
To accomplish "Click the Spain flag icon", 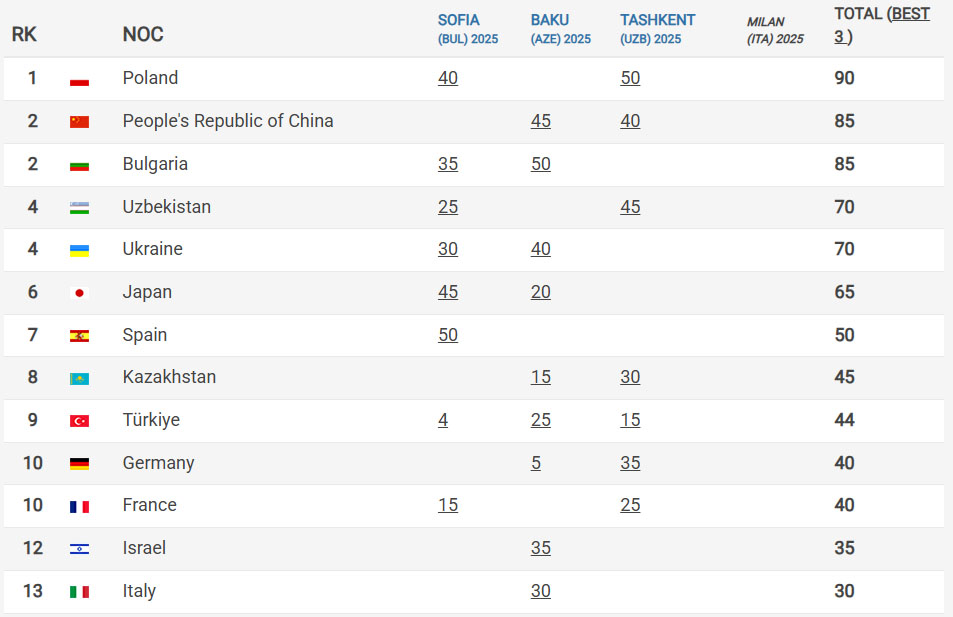I will 79,336.
